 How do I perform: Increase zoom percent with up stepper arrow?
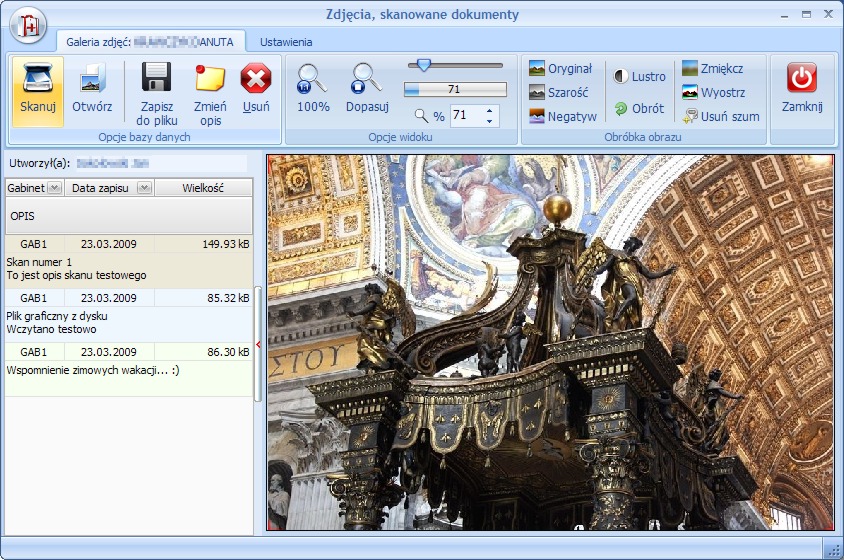489,110
